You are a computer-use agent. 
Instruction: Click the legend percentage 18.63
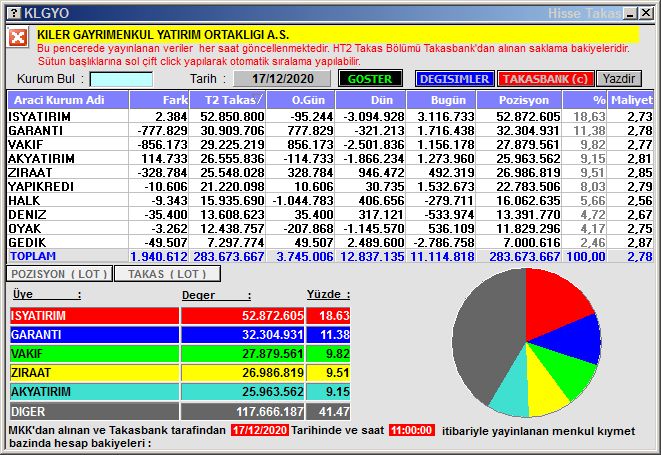click(x=334, y=315)
